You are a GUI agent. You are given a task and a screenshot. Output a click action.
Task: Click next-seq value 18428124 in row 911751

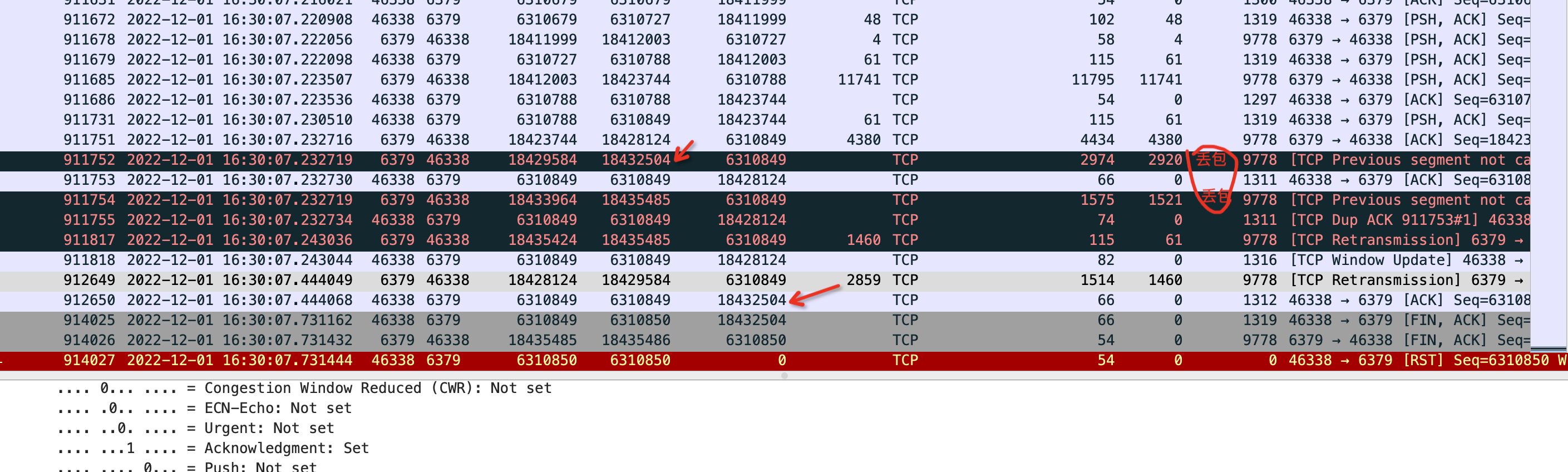[635, 140]
